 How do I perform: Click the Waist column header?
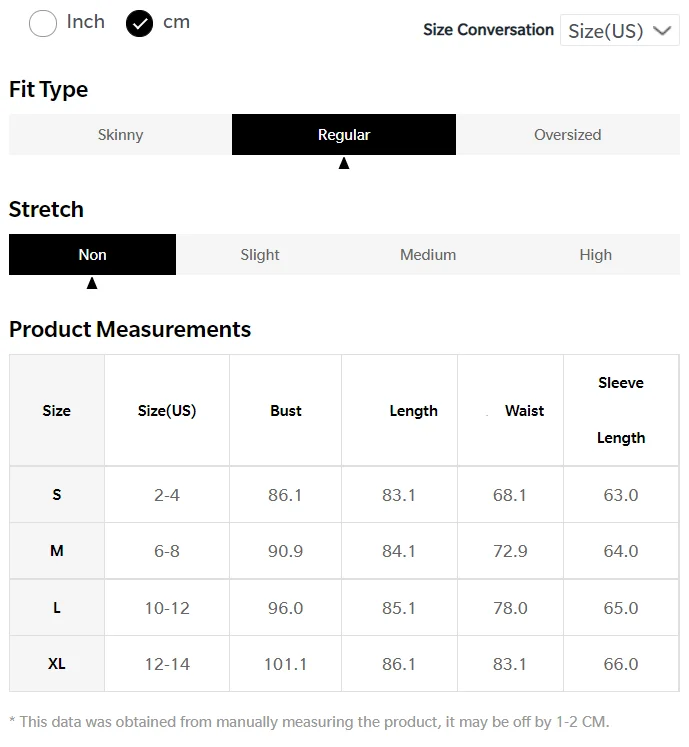pos(524,411)
